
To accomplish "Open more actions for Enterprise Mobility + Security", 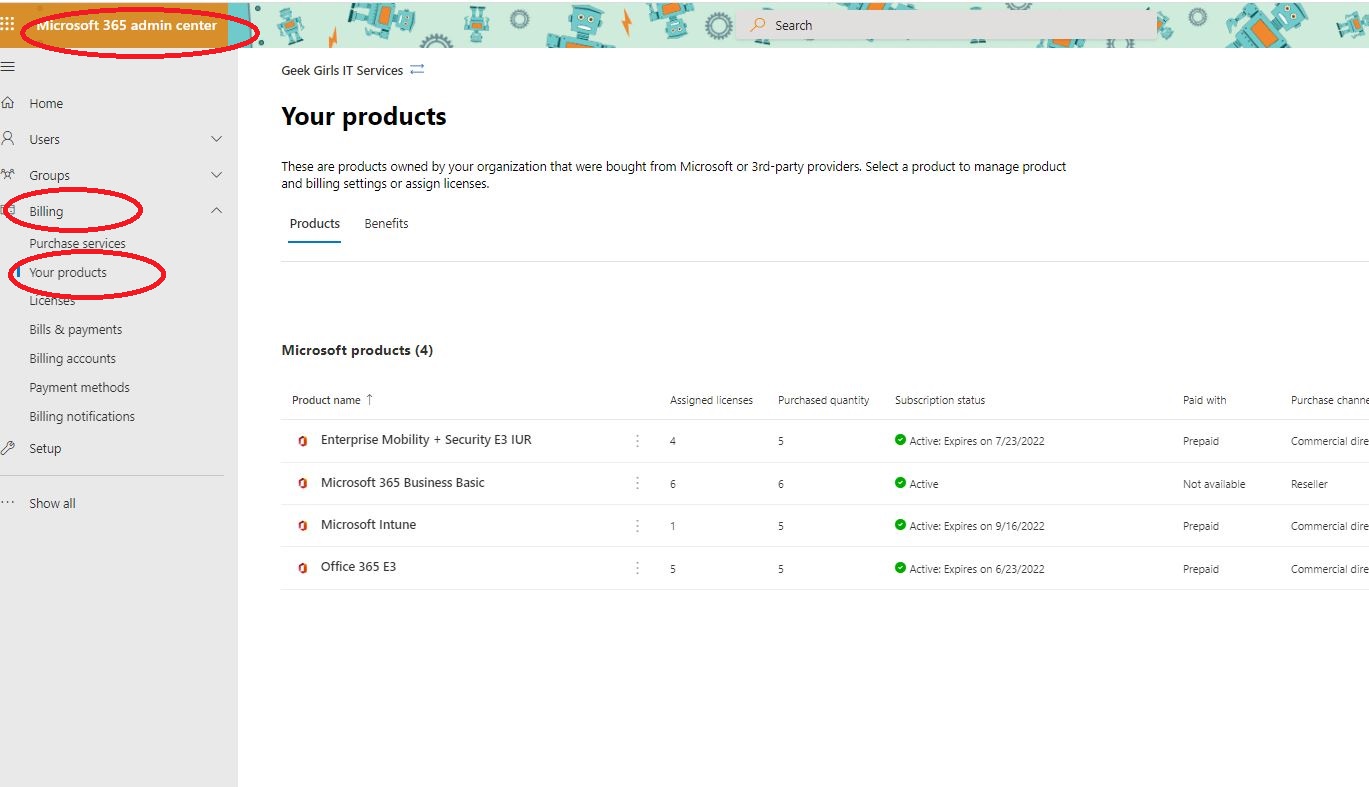I will point(637,441).
